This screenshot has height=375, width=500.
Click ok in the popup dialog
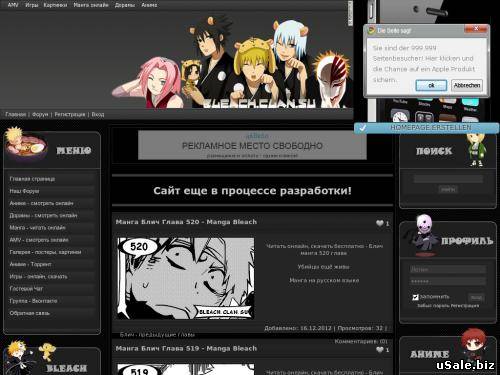pos(431,85)
